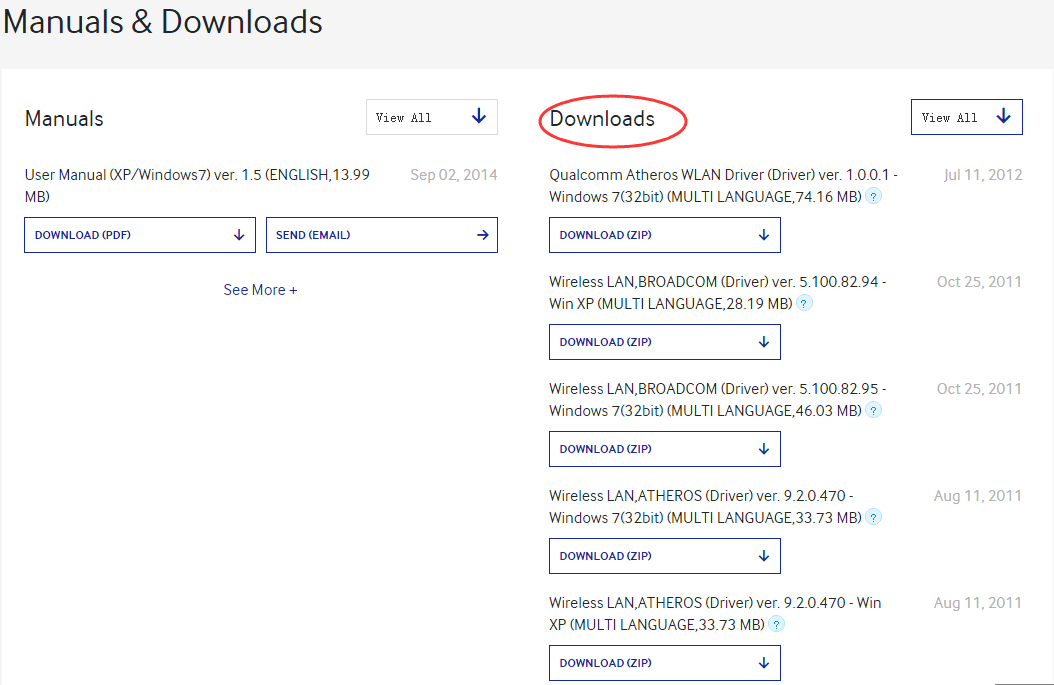Click help icon beside ATHEROS 9.2.0.470 Windows 7
This screenshot has width=1054, height=685.
tap(873, 517)
